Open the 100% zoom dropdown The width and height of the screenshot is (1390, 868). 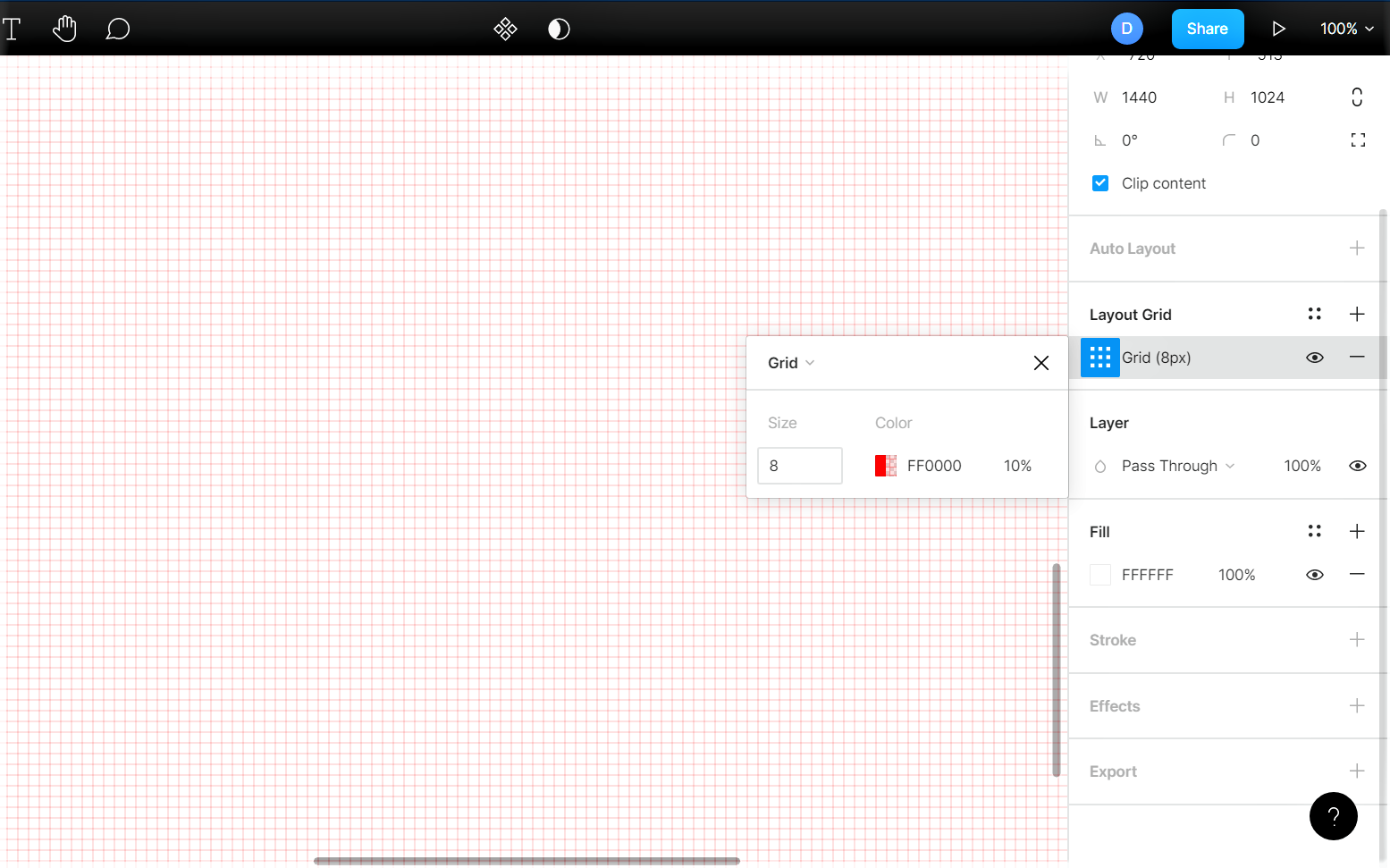(1346, 29)
